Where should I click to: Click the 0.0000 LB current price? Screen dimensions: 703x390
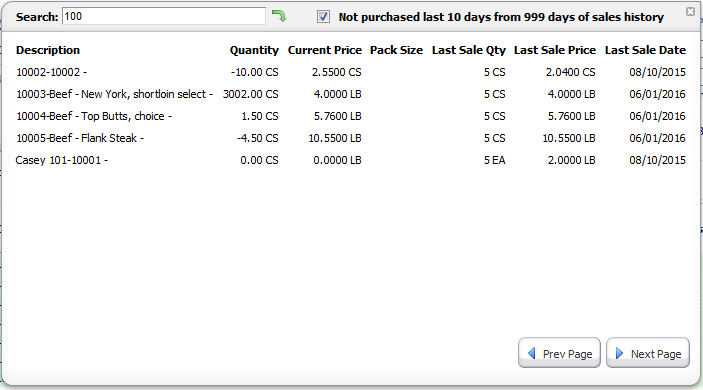(337, 160)
